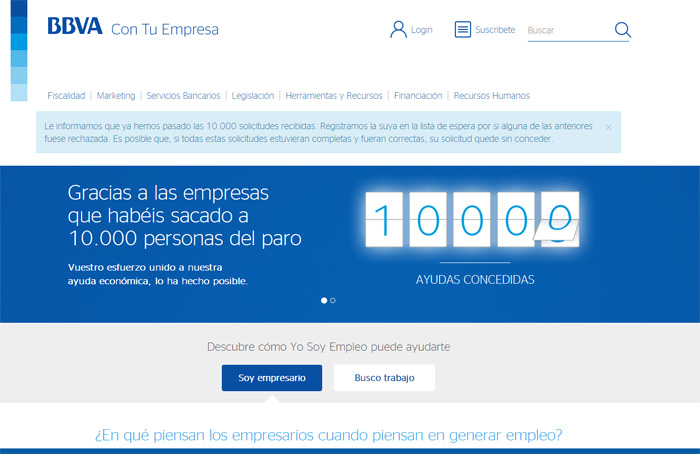The height and width of the screenshot is (454, 700).
Task: Open Herramientas y Recursos menu item
Action: click(x=333, y=96)
